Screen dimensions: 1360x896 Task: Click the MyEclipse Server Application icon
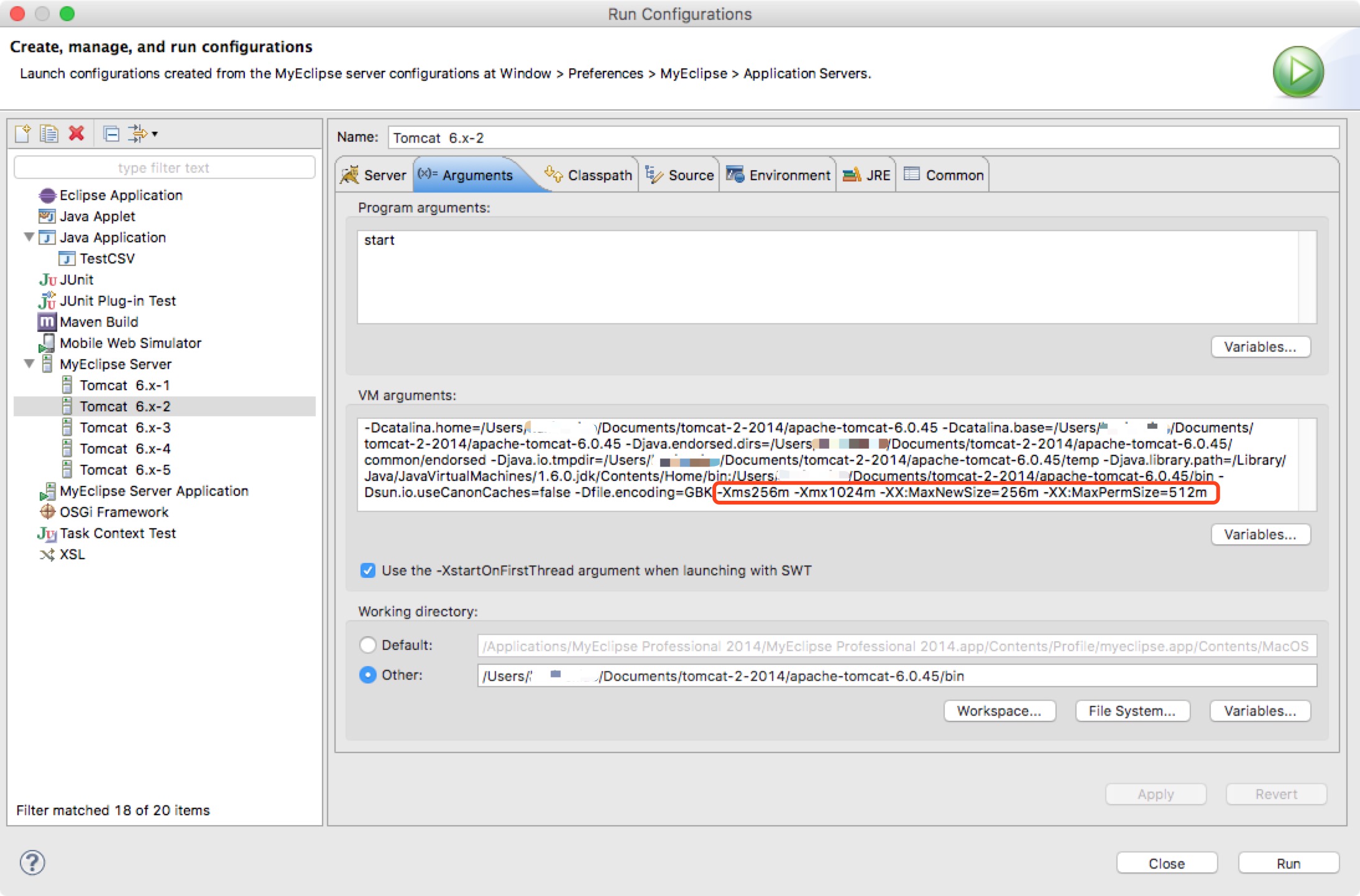click(47, 491)
